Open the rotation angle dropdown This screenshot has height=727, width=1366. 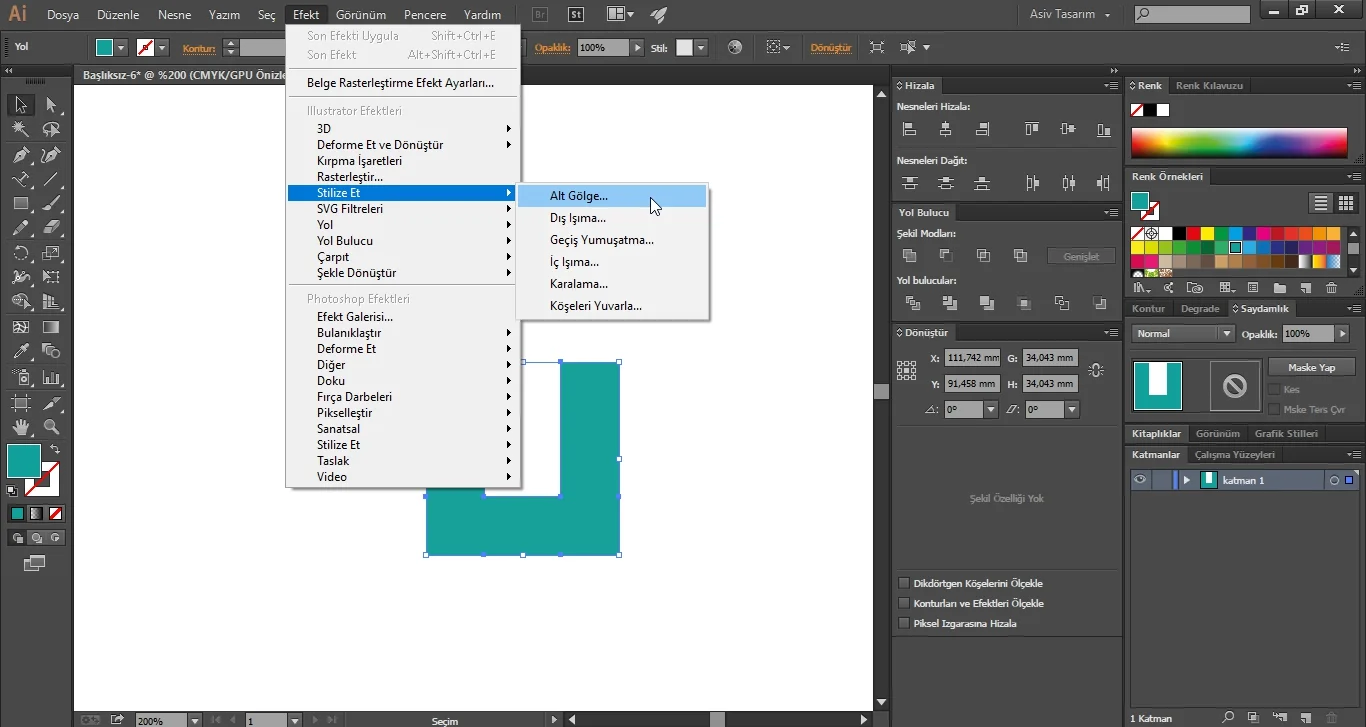coord(991,409)
